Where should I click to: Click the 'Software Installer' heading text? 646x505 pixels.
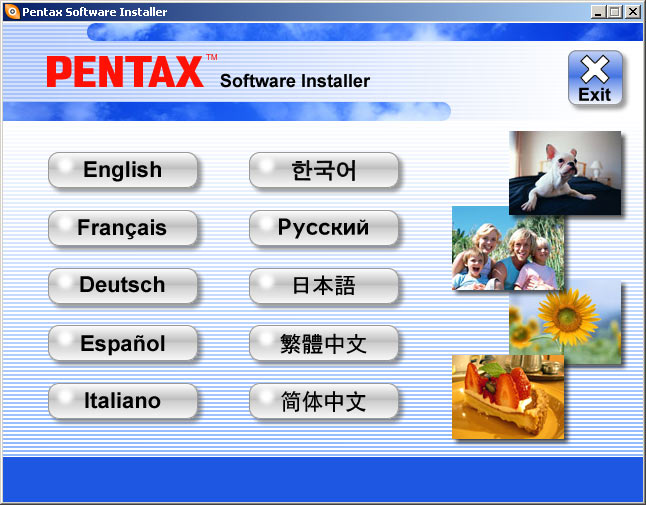tap(295, 81)
